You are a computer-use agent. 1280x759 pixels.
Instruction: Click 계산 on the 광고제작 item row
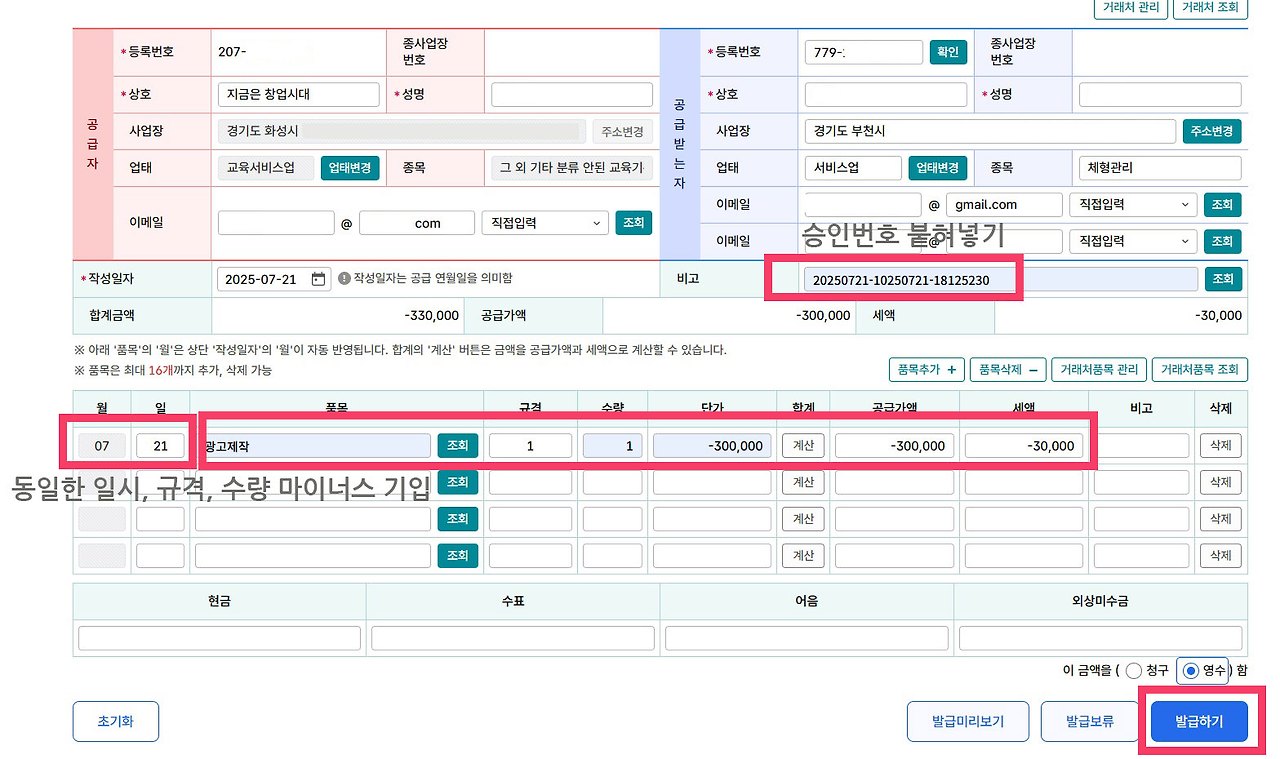tap(803, 445)
